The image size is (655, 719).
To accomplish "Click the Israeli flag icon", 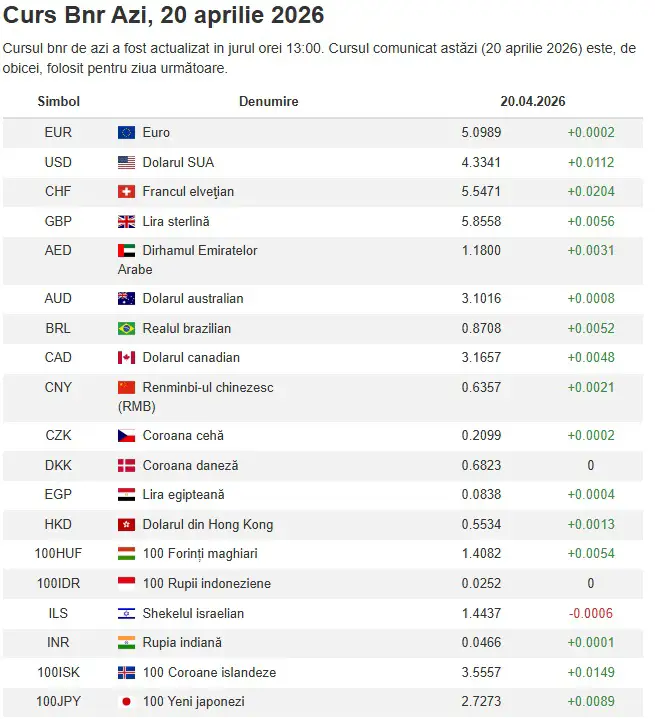I will click(x=126, y=614).
